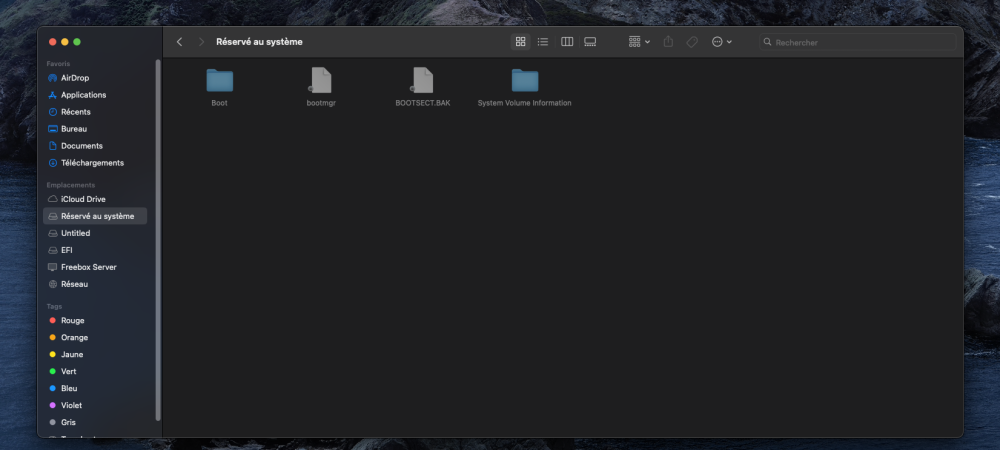The width and height of the screenshot is (1000, 450).
Task: Click the Share toolbar icon
Action: click(668, 41)
